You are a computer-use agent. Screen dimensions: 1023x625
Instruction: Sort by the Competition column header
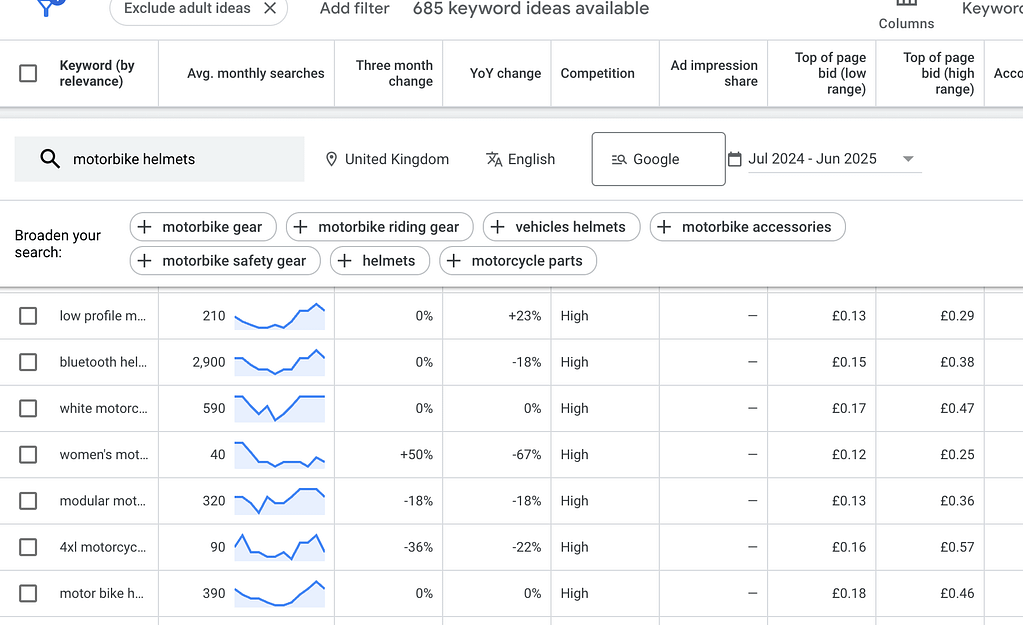[597, 73]
